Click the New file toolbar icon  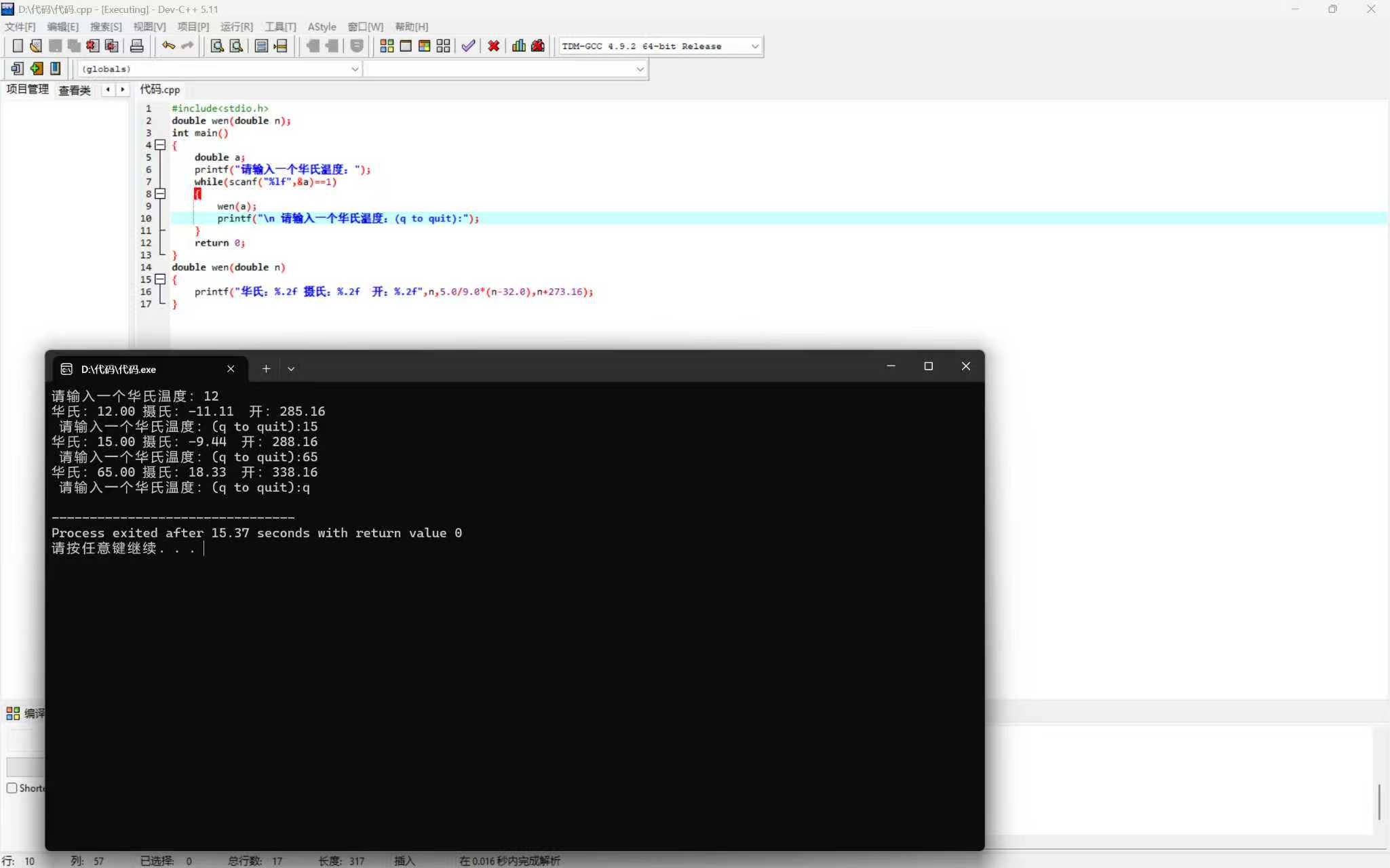[18, 46]
